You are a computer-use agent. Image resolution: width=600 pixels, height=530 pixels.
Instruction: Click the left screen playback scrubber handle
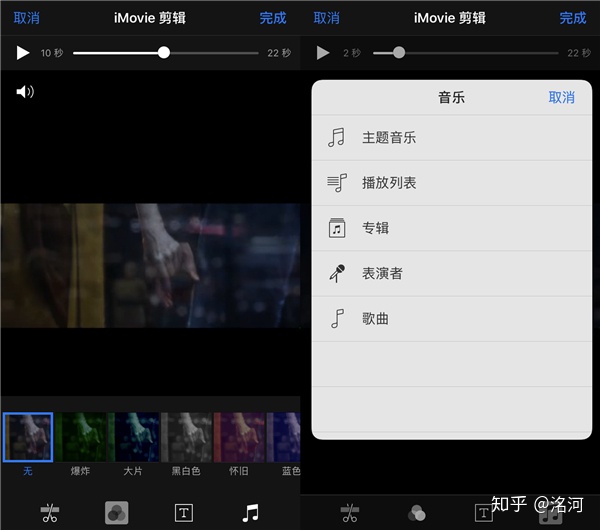(x=164, y=53)
